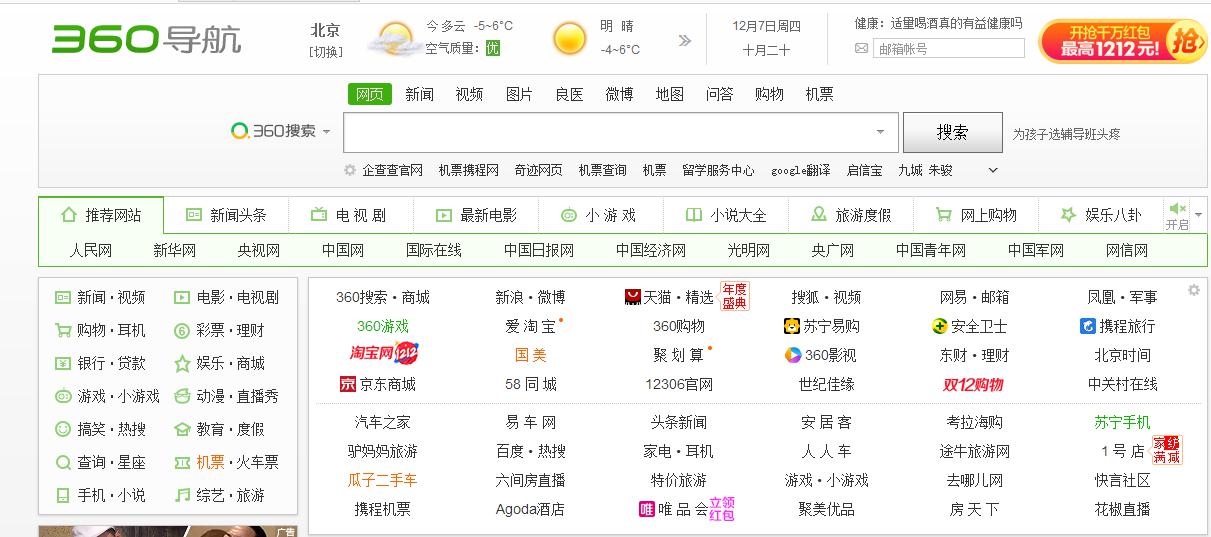1211x537 pixels.
Task: Click the smiley icon beside 搞笑·热搜
Action: click(x=63, y=429)
